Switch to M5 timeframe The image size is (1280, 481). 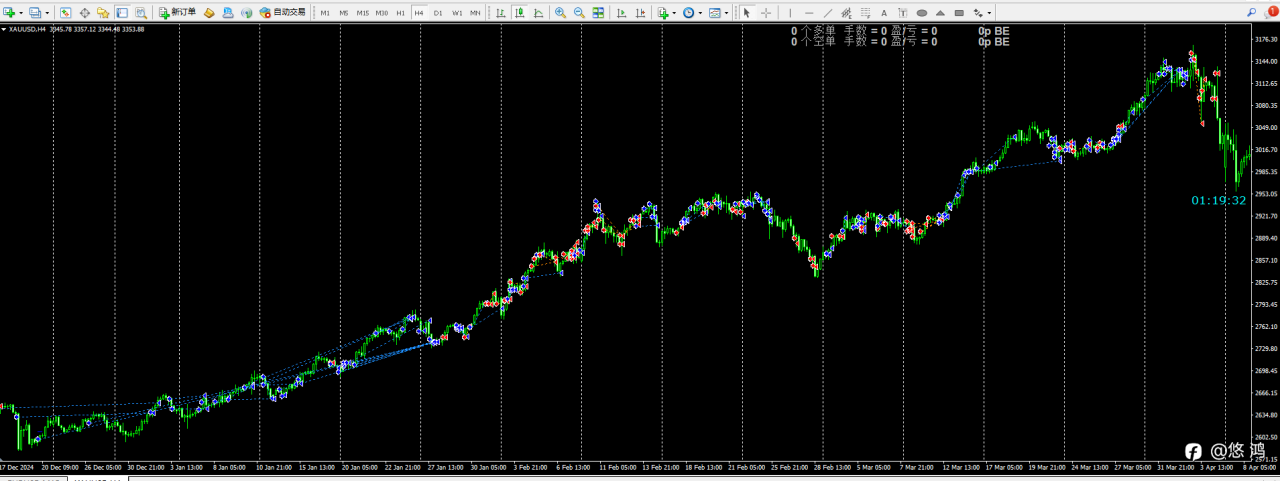click(343, 13)
